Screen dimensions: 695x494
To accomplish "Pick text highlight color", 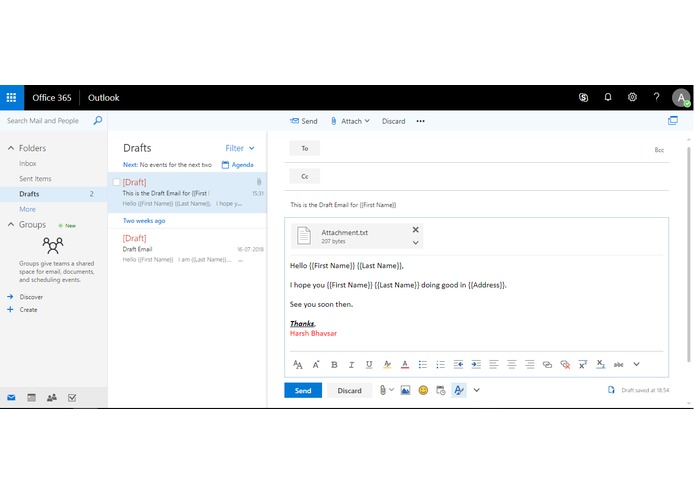I will (387, 364).
